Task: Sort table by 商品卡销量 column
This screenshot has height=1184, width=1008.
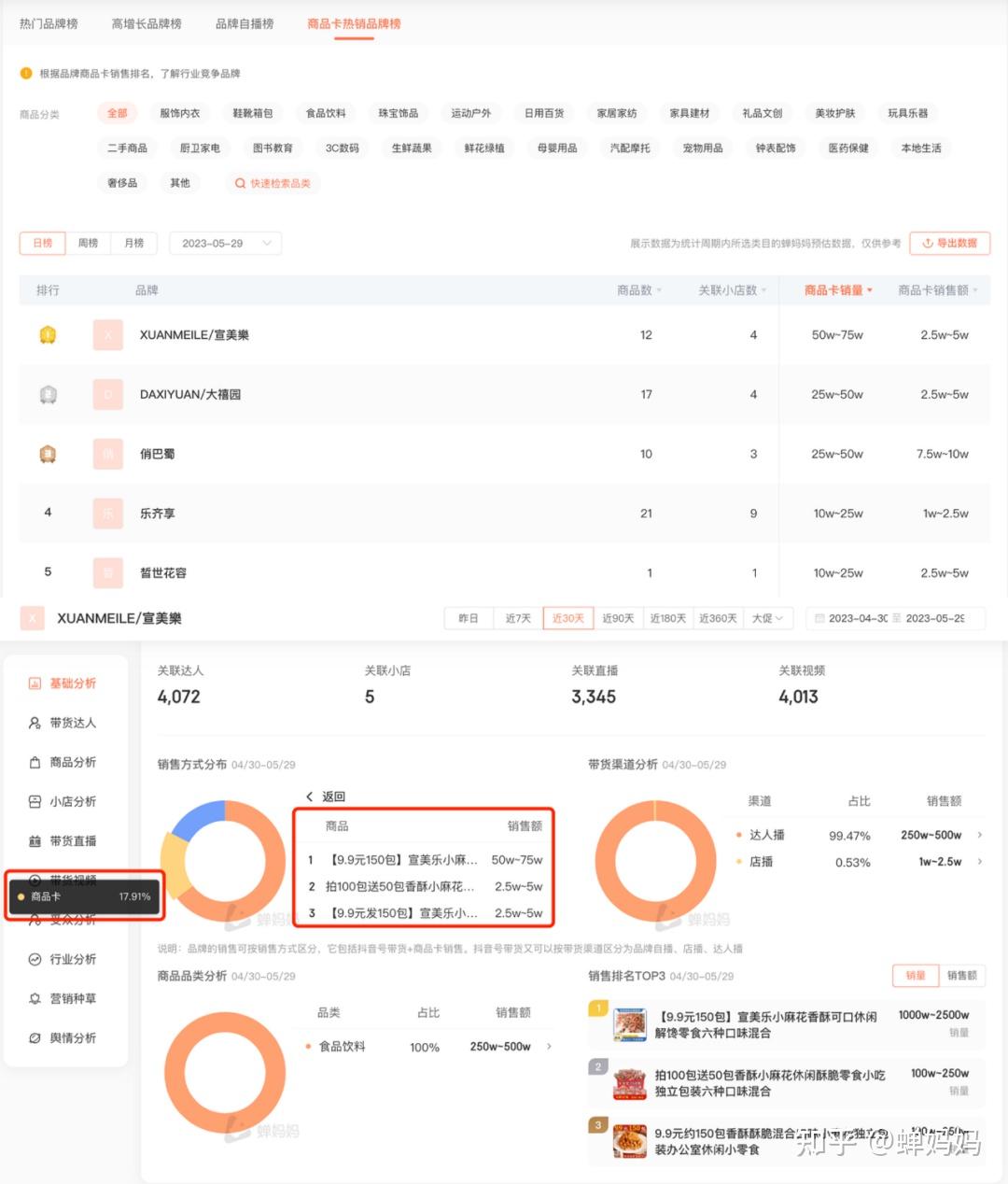Action: pyautogui.click(x=838, y=290)
